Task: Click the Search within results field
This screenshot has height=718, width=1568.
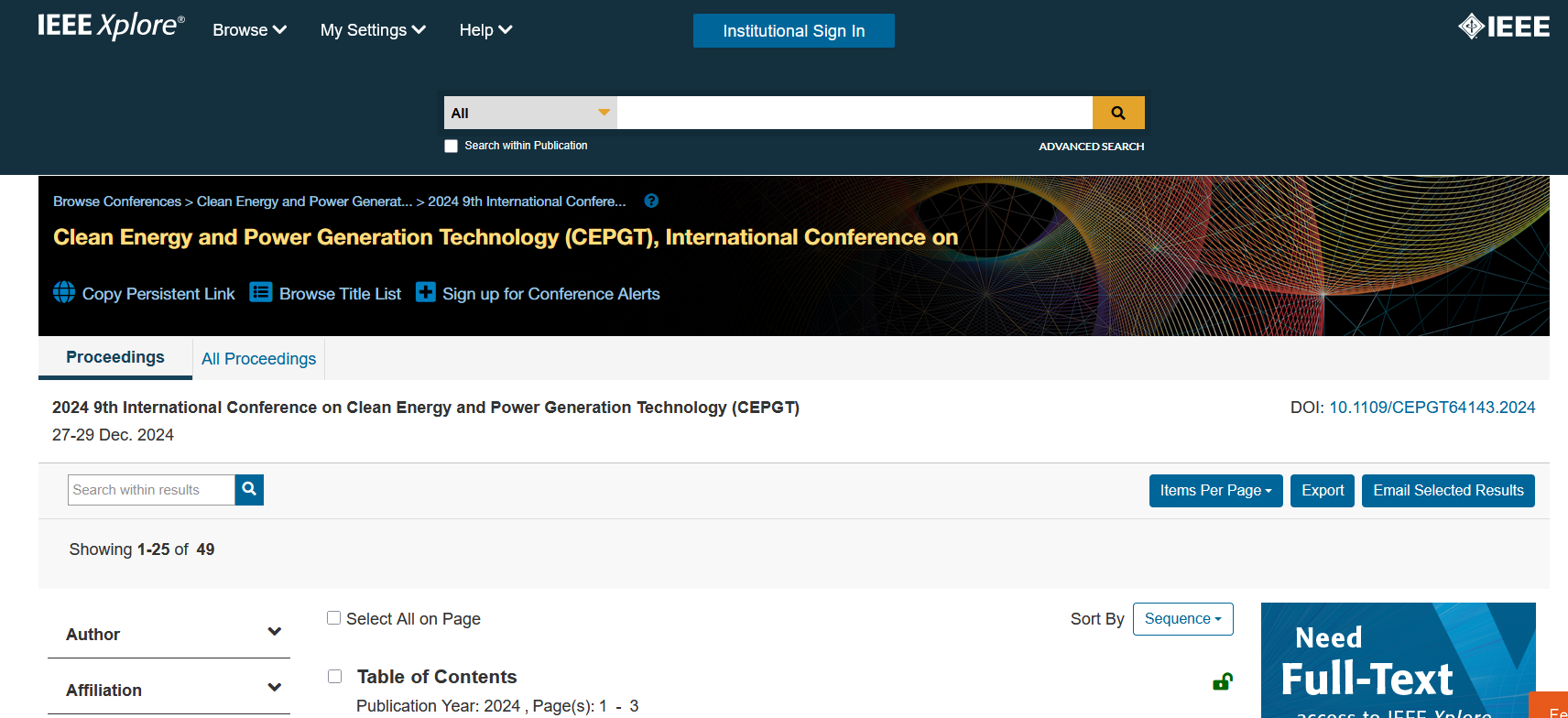Action: pos(151,490)
